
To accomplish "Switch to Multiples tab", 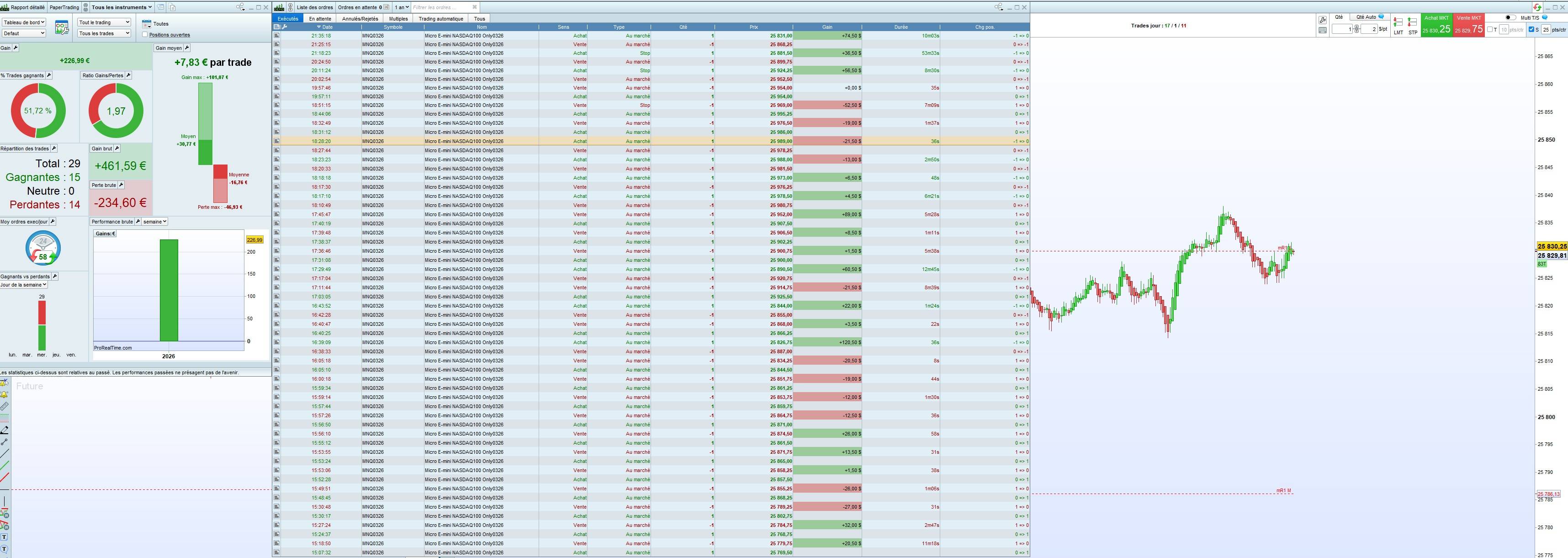I will pyautogui.click(x=398, y=18).
